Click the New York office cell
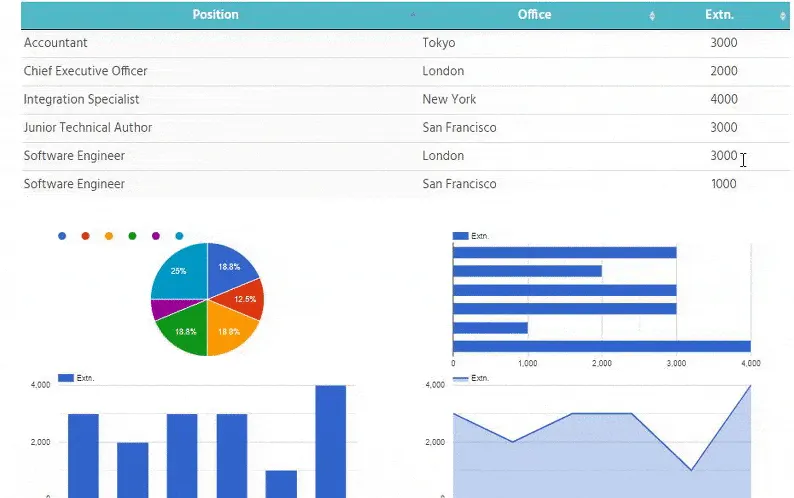 pyautogui.click(x=449, y=99)
